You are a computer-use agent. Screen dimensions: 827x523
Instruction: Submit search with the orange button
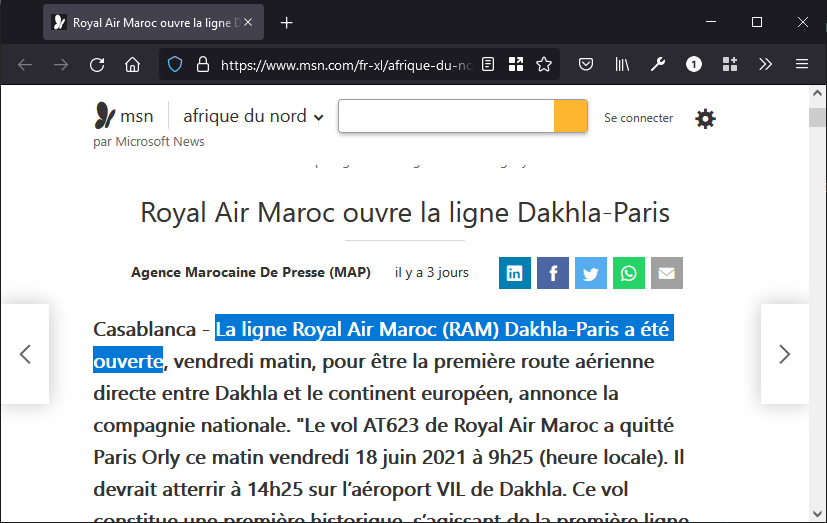(571, 116)
